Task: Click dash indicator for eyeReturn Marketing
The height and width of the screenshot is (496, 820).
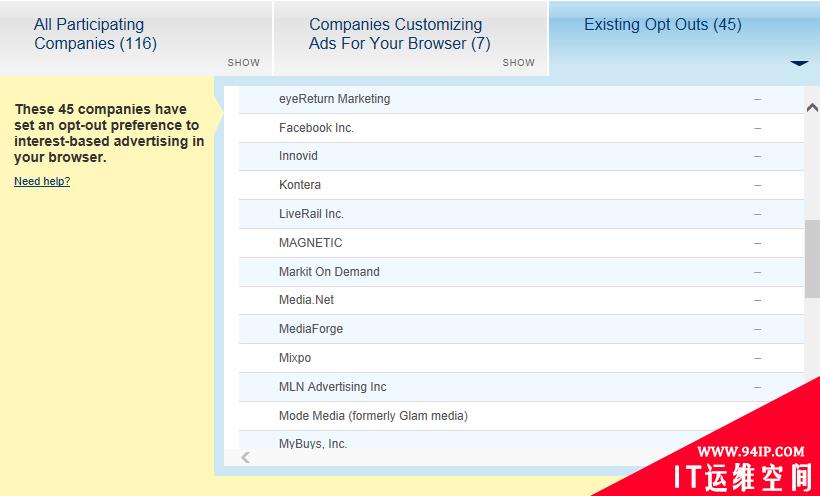Action: [757, 99]
